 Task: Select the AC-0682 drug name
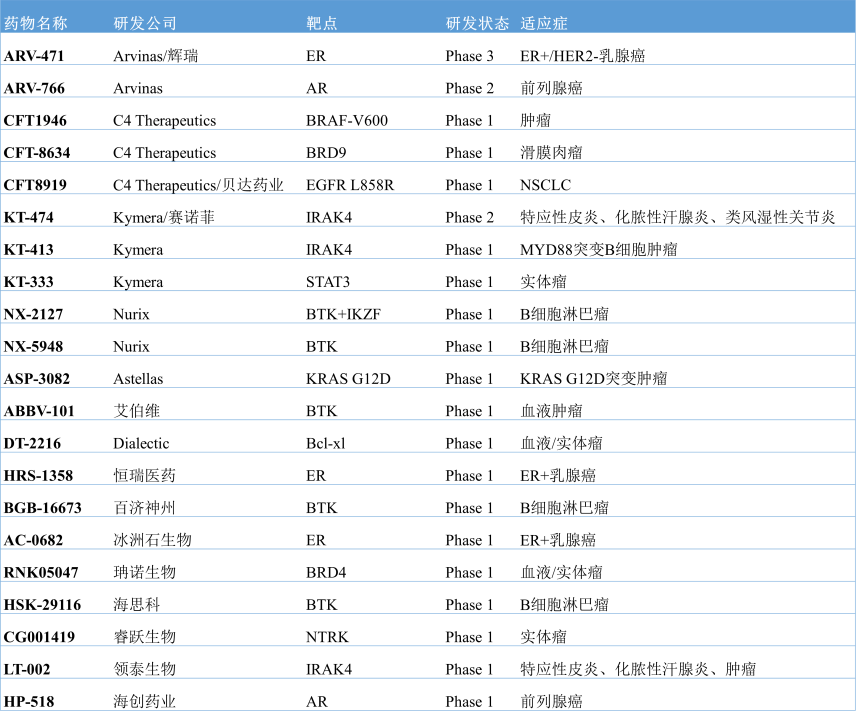point(33,540)
